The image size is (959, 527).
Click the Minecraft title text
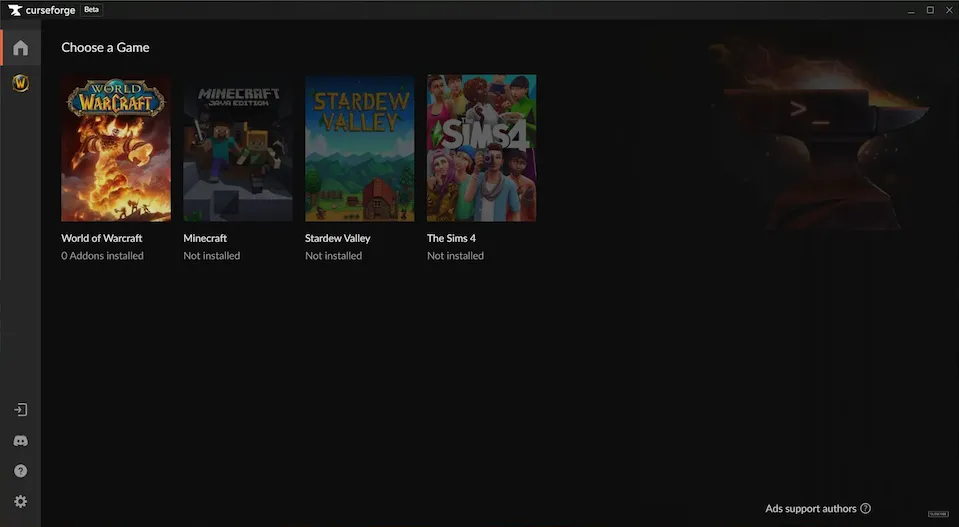click(x=205, y=238)
